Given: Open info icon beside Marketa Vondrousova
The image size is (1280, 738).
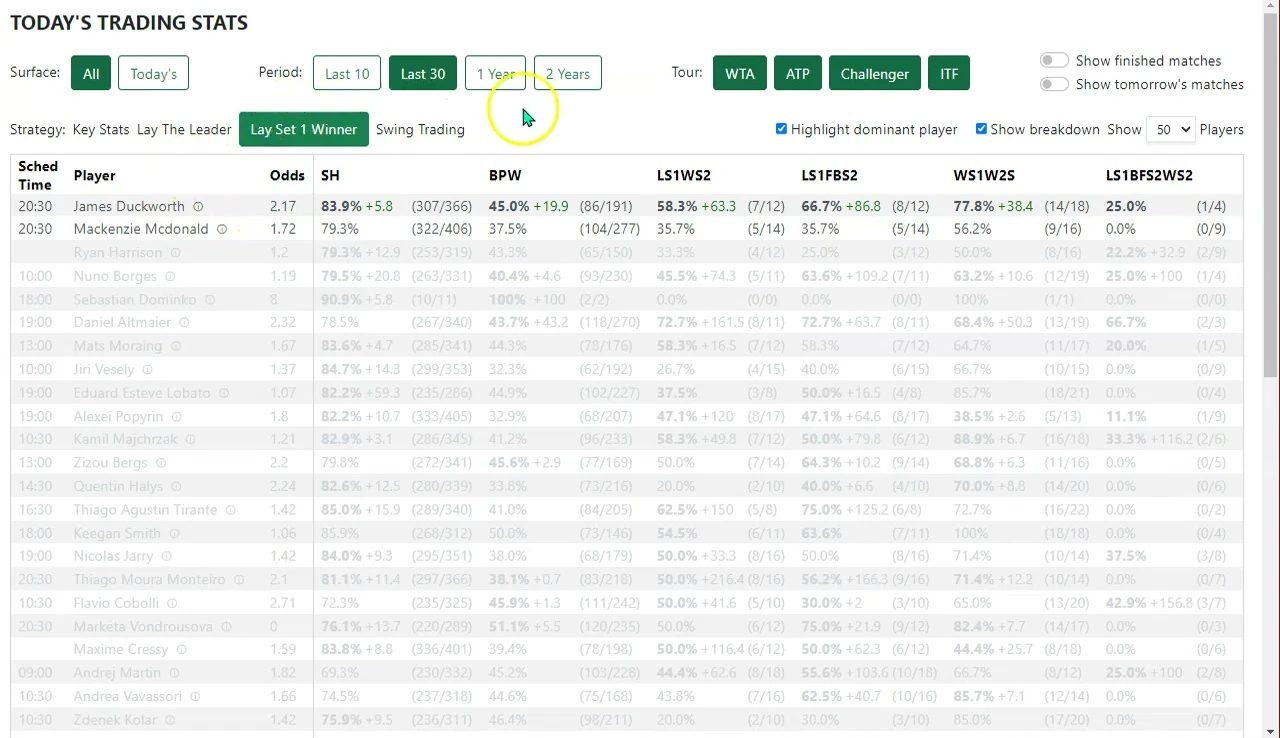Looking at the screenshot, I should [x=226, y=627].
